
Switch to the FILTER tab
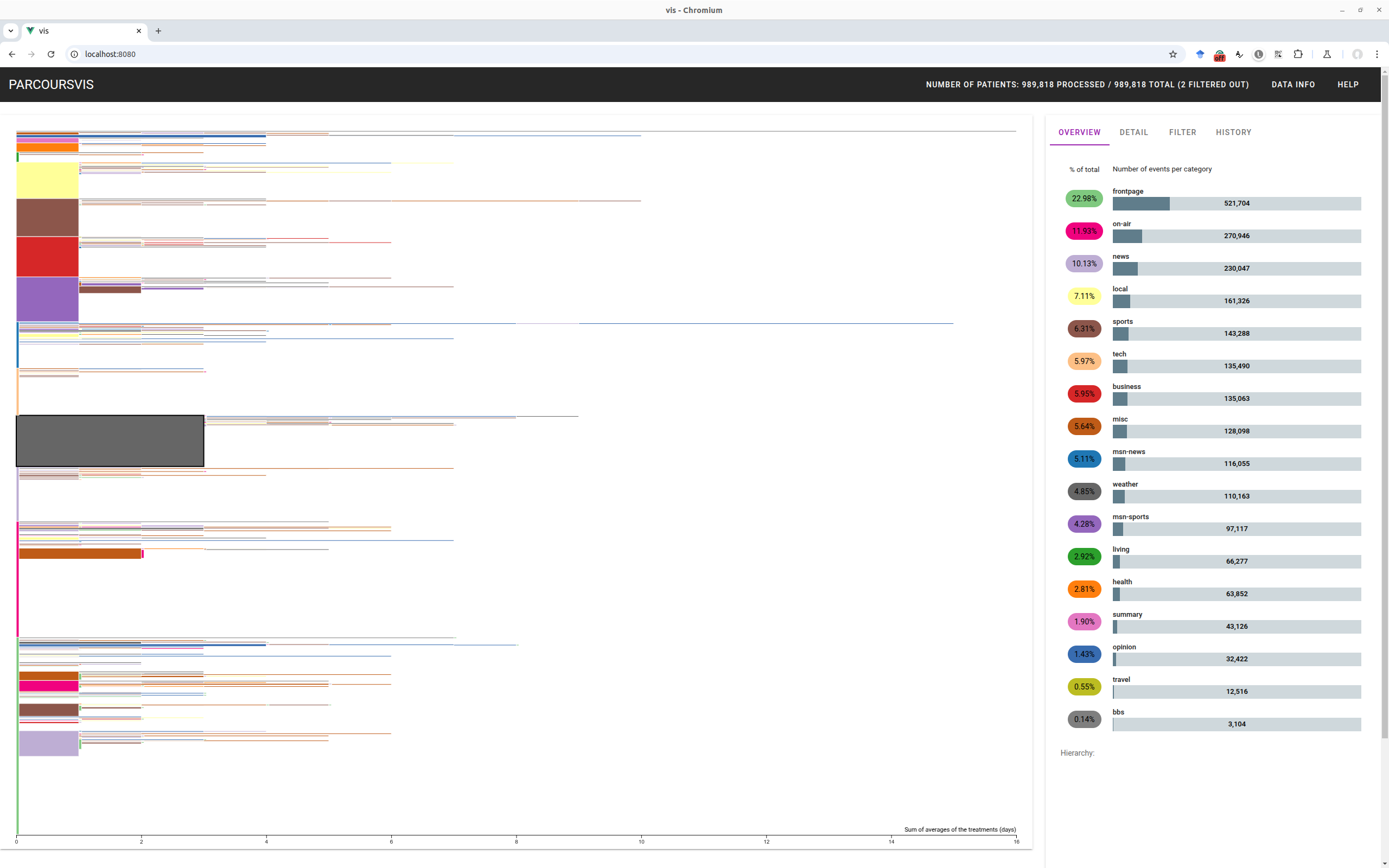pos(1182,132)
